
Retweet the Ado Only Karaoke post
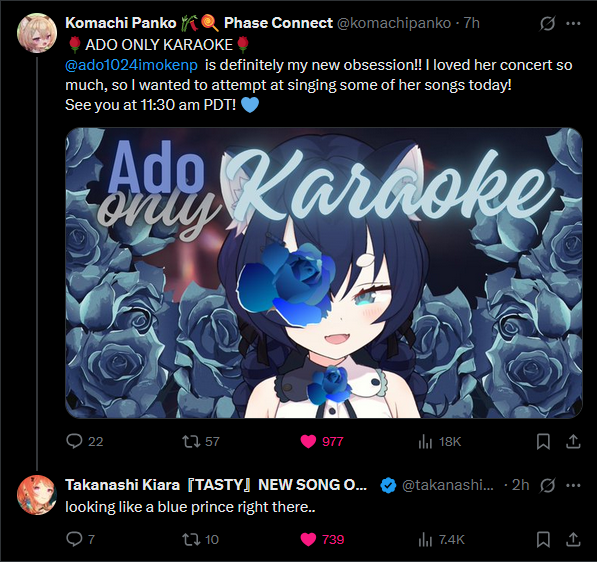pos(191,441)
